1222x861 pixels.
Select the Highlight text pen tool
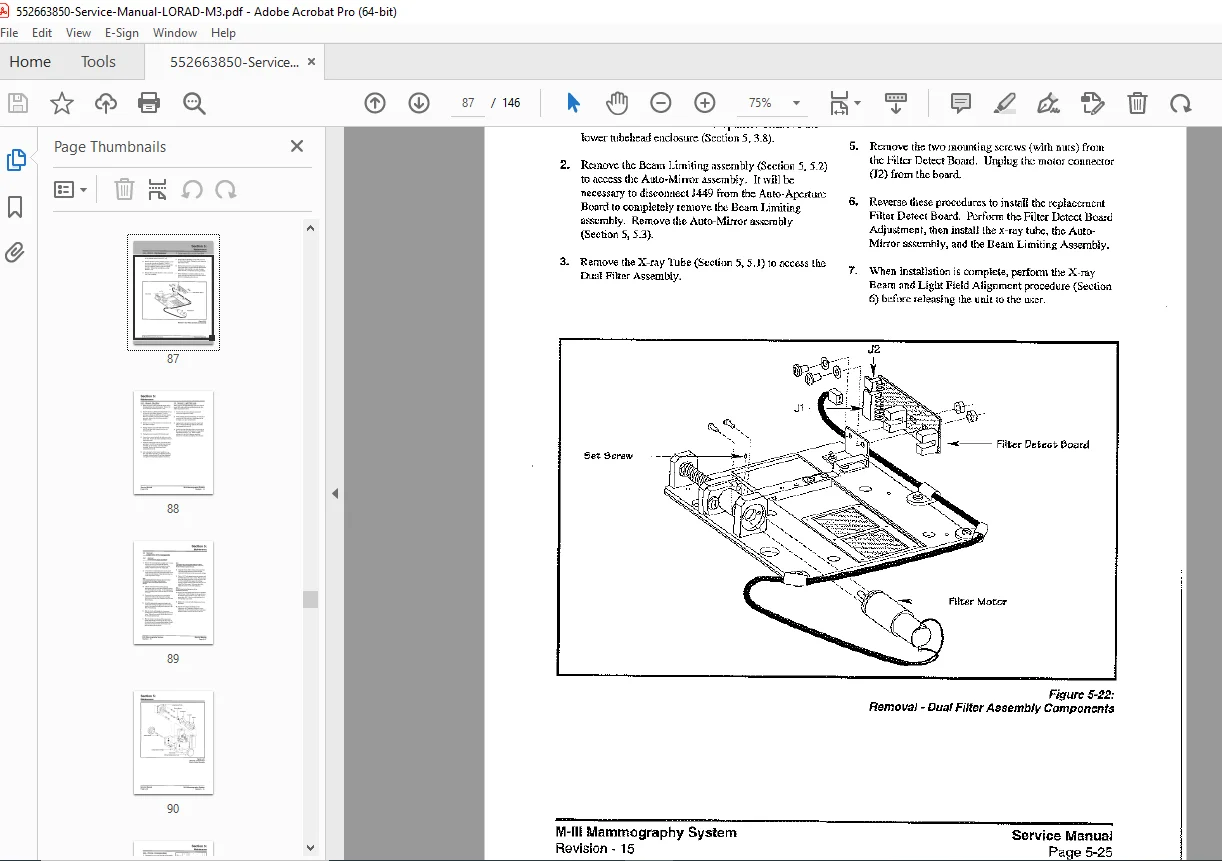point(1005,103)
